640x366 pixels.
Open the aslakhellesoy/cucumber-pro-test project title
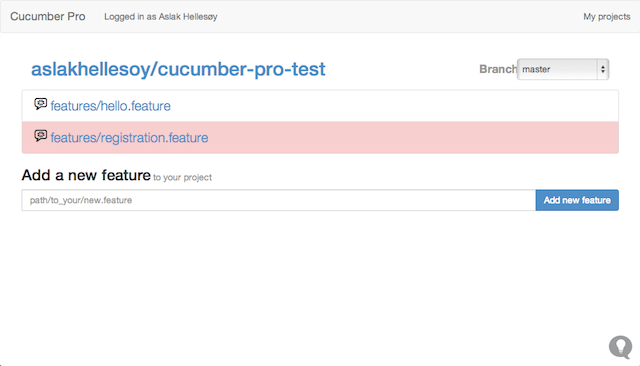tap(178, 69)
